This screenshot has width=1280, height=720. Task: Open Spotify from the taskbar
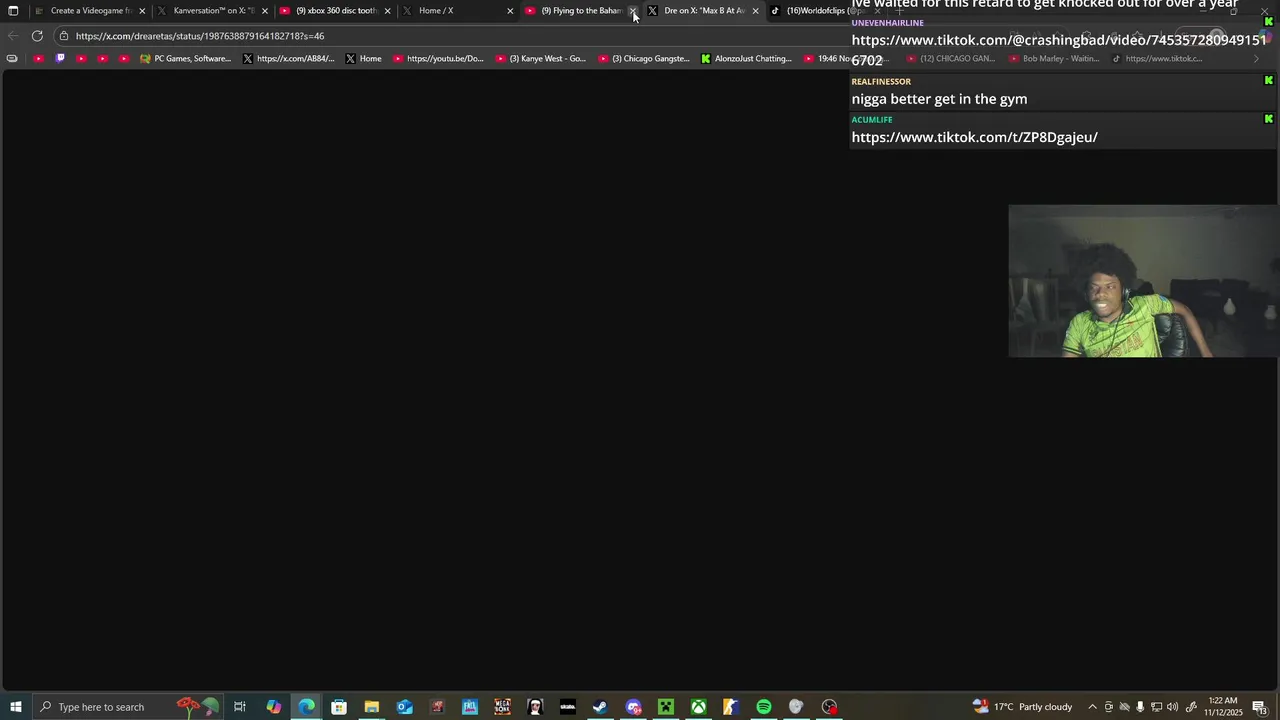click(763, 707)
